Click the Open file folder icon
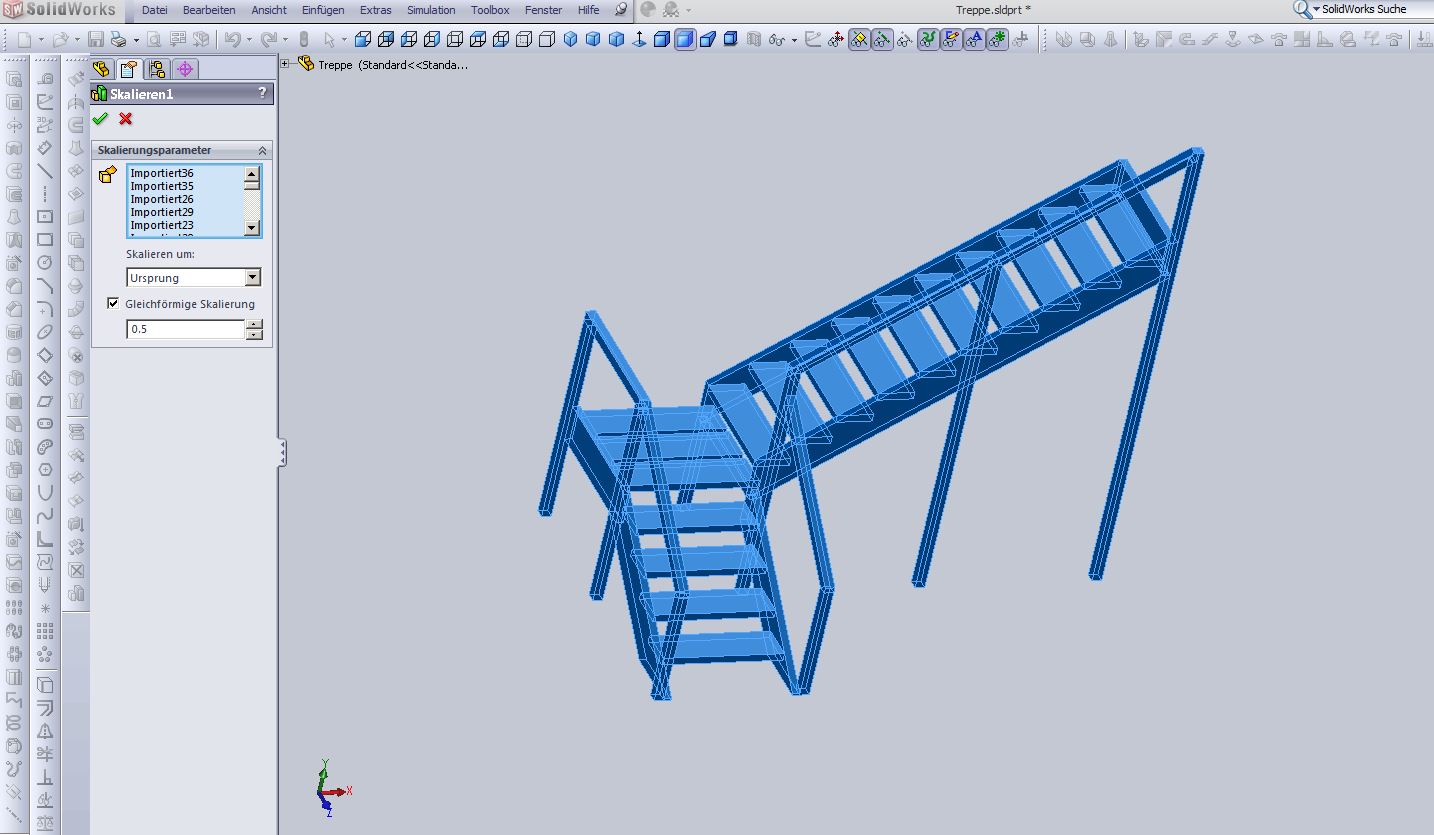The height and width of the screenshot is (835, 1434). (60, 40)
